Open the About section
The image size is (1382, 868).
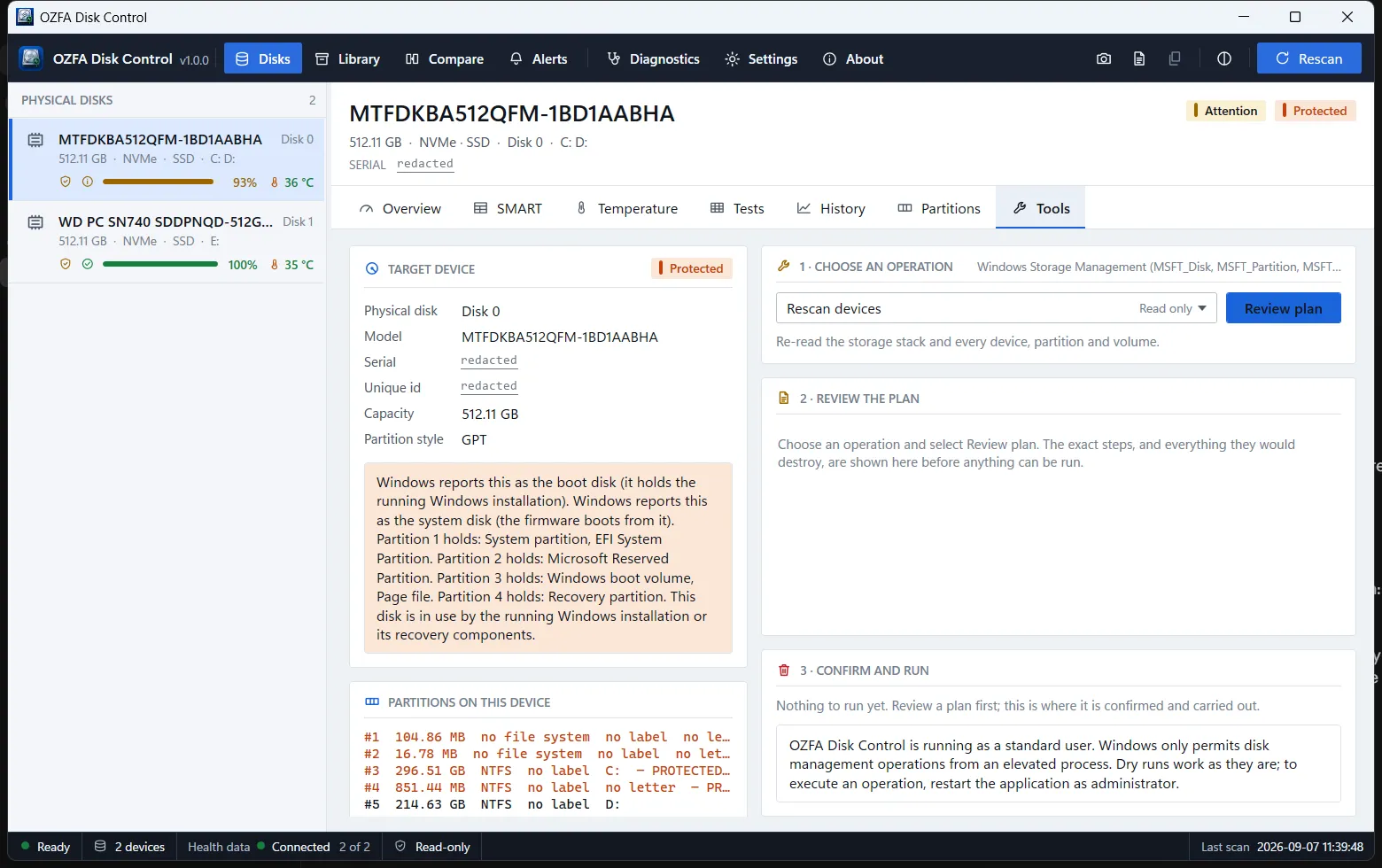(x=853, y=58)
